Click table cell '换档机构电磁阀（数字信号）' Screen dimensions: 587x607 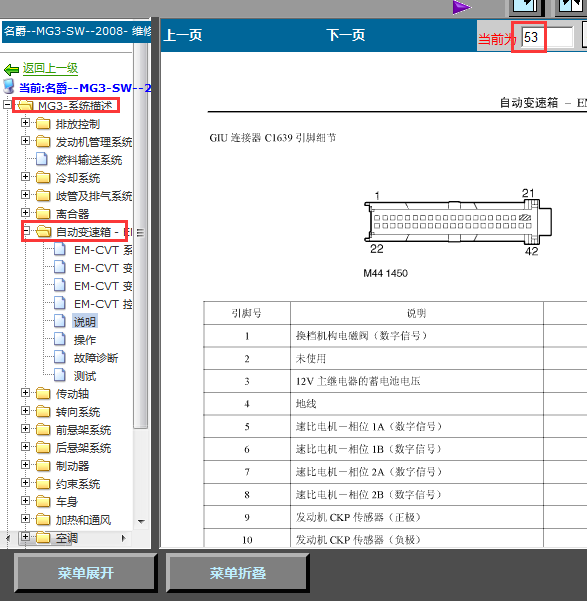[x=417, y=336]
